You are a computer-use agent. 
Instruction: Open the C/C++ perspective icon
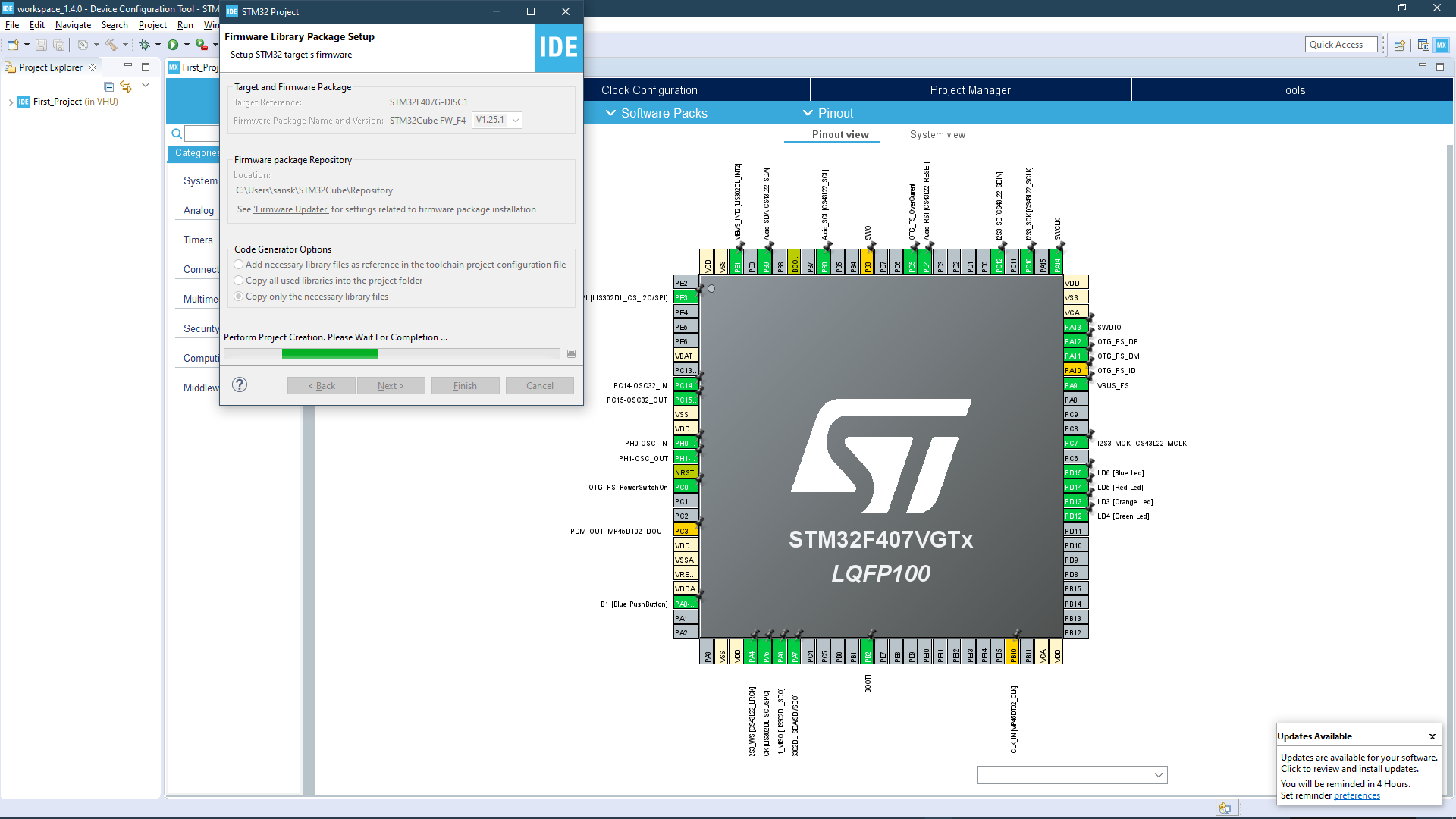[1423, 45]
